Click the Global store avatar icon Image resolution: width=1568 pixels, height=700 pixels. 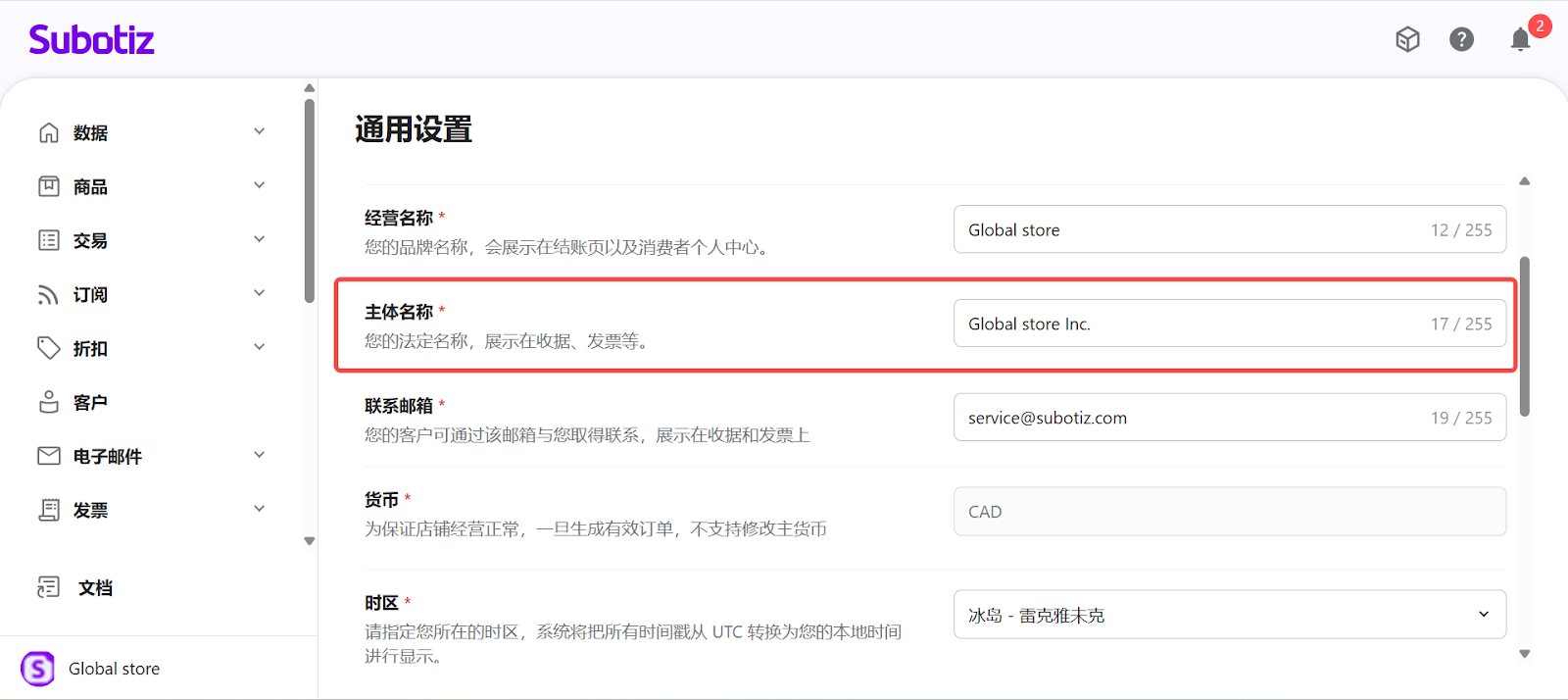[x=38, y=669]
